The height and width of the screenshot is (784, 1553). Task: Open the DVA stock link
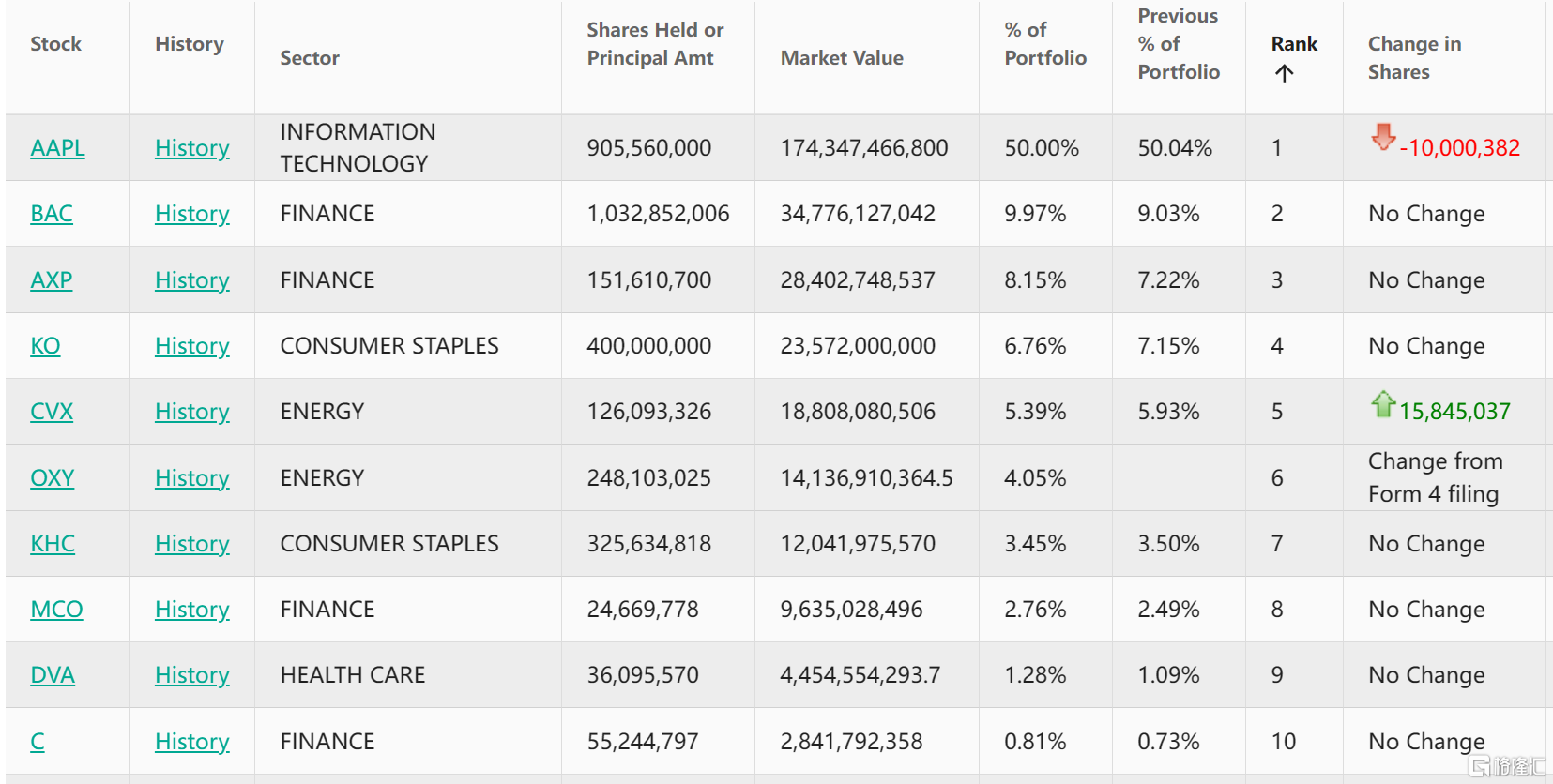click(53, 675)
